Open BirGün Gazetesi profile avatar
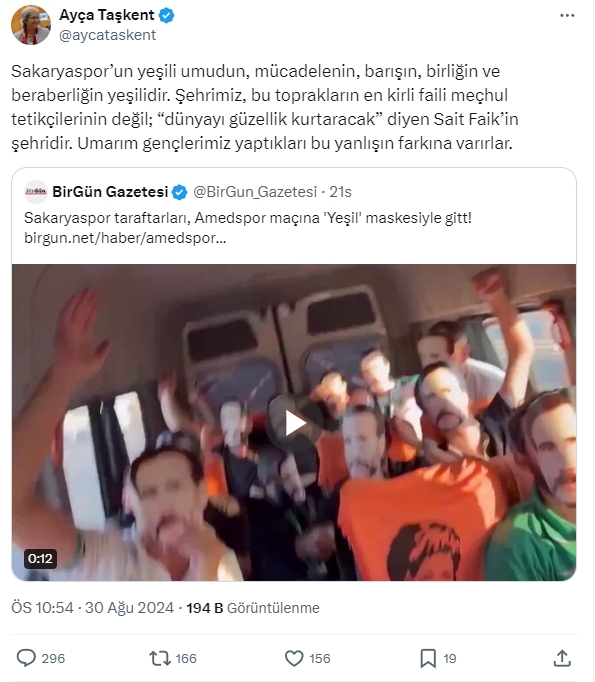The image size is (595, 682). click(36, 192)
